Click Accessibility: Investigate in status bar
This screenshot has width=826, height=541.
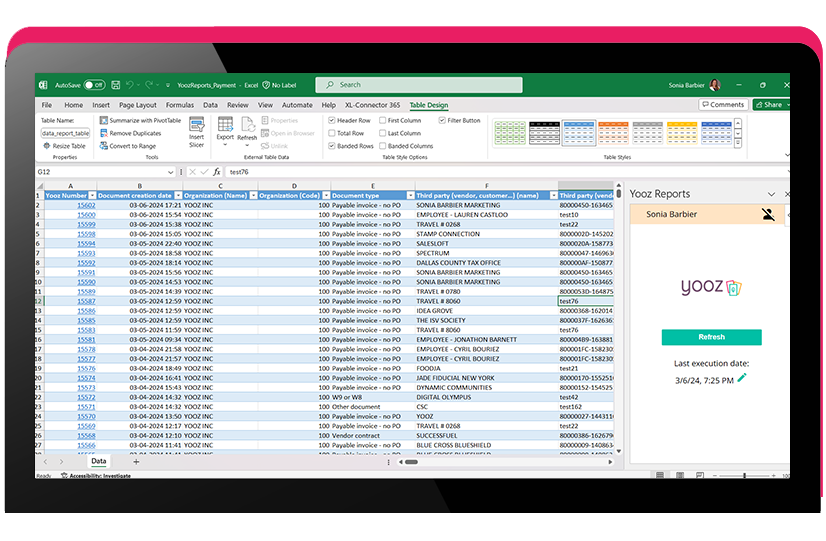coord(96,476)
